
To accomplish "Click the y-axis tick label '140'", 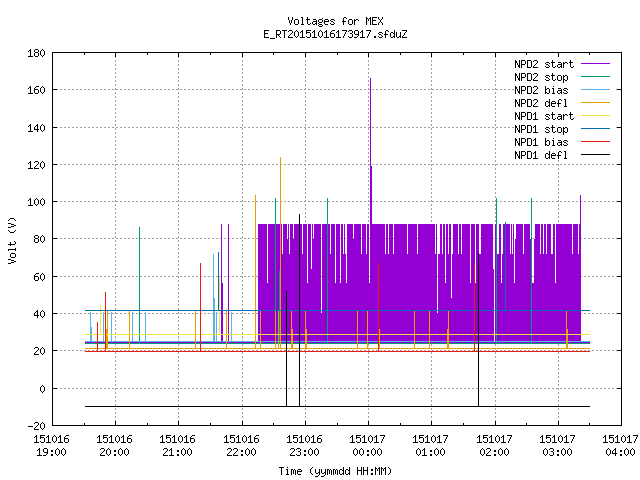I will (x=36, y=128).
